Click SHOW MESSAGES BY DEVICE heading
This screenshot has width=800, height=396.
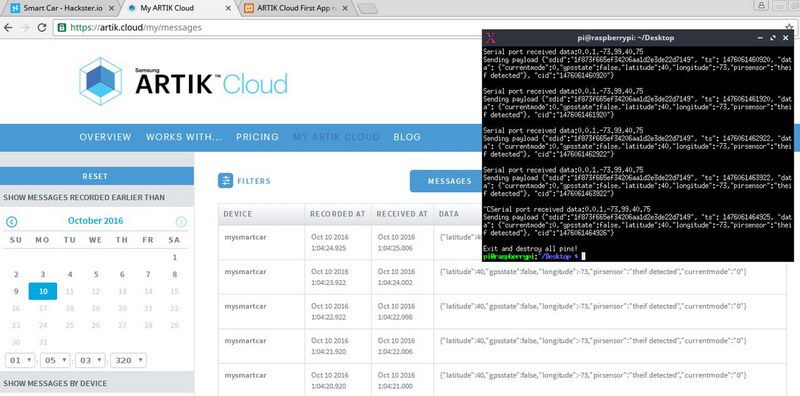click(x=55, y=383)
